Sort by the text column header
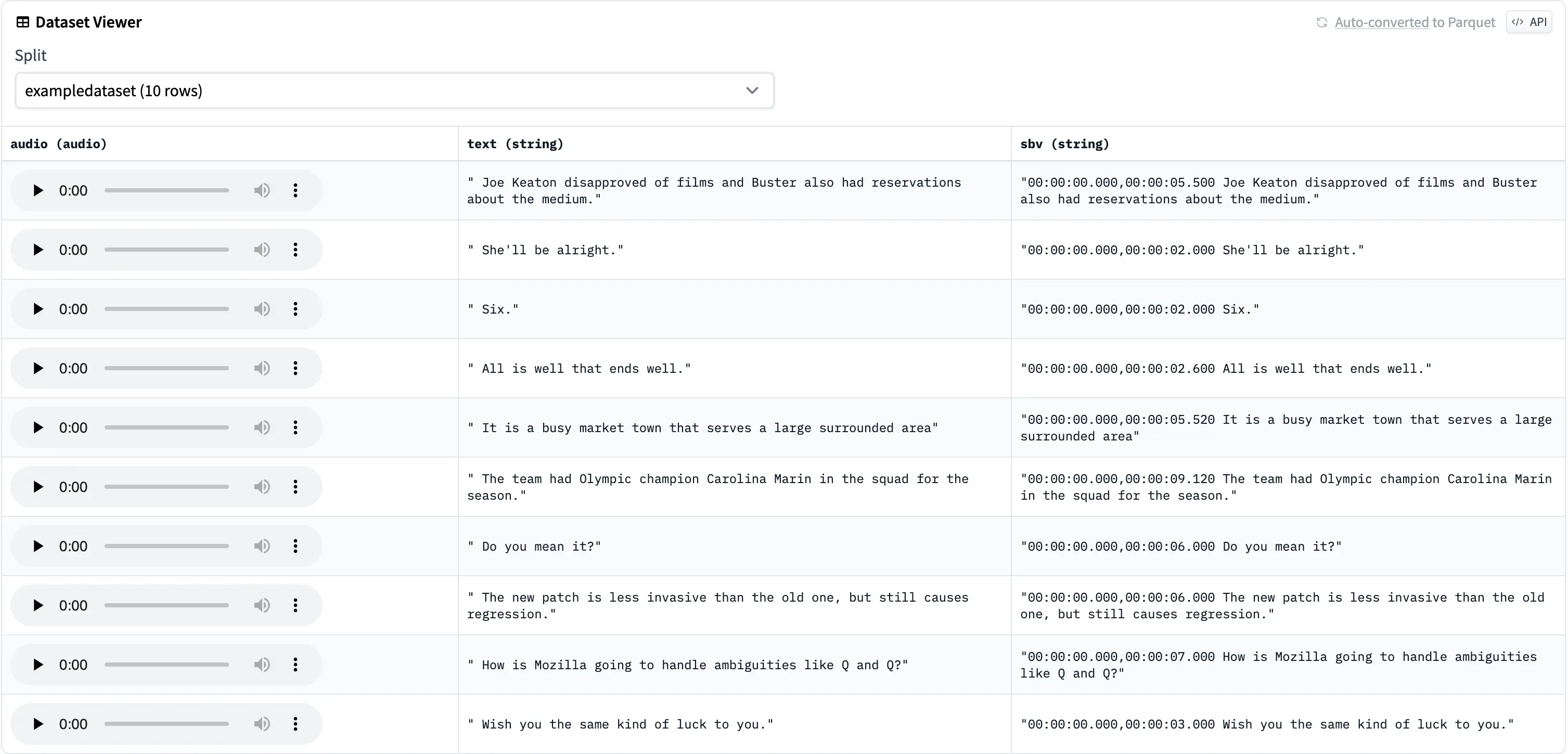 tap(515, 144)
